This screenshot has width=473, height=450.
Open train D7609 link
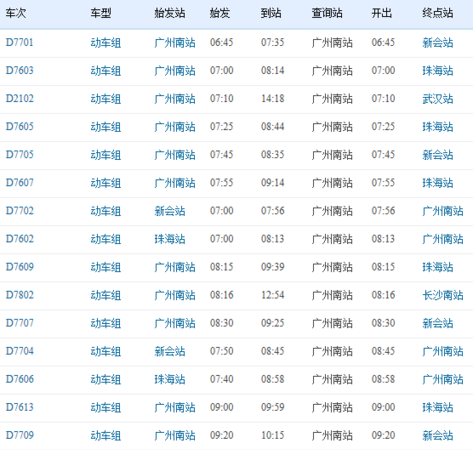tap(20, 267)
